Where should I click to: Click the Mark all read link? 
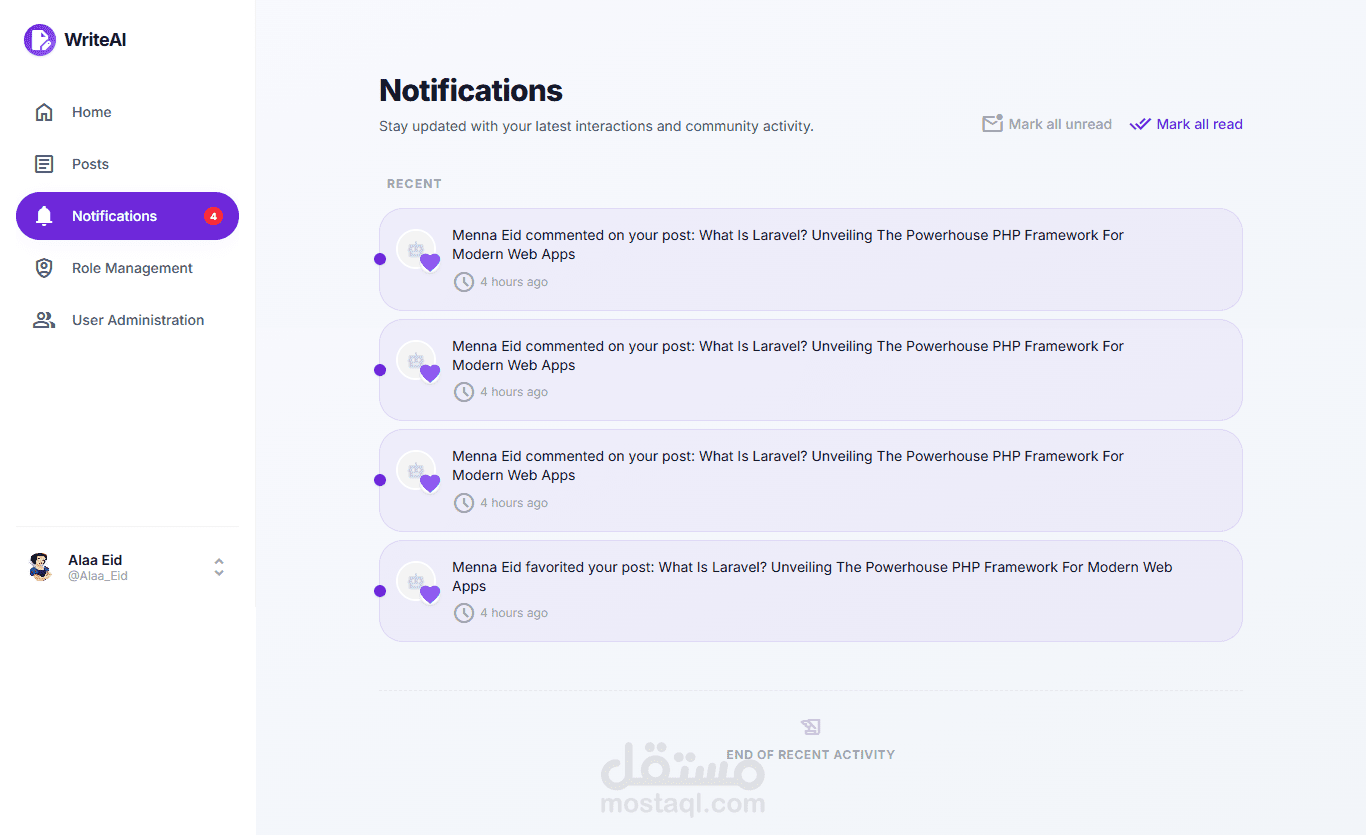tap(1186, 124)
